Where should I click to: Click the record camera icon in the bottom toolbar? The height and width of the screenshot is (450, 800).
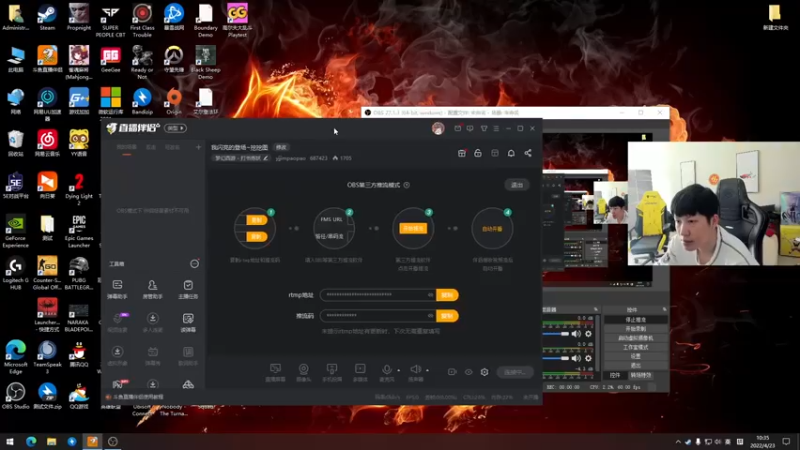[452, 372]
